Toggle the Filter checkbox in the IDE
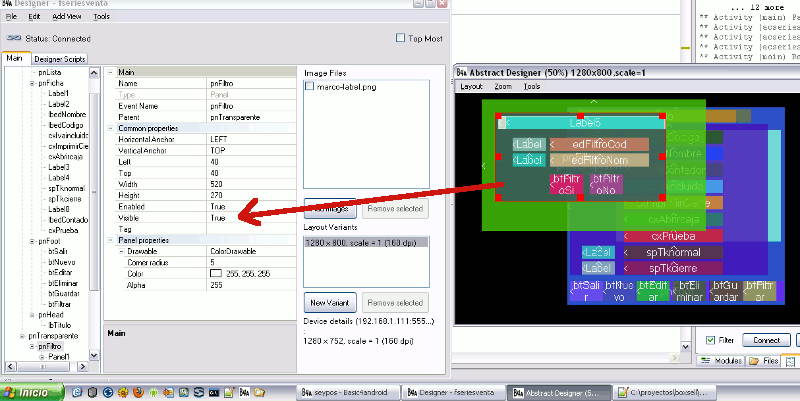Viewport: 800px width, 401px height. pos(710,340)
